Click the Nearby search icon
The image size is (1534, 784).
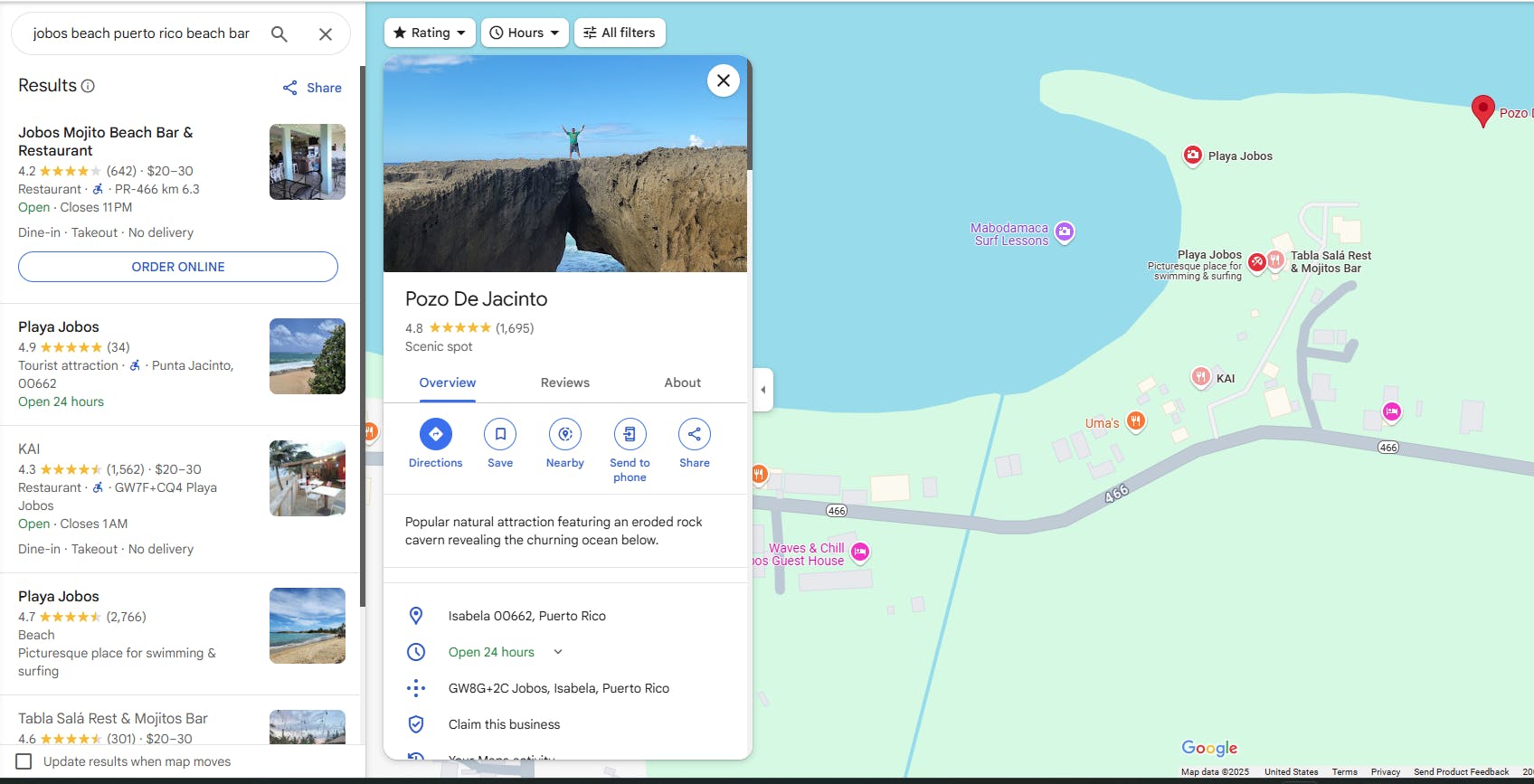pyautogui.click(x=565, y=434)
